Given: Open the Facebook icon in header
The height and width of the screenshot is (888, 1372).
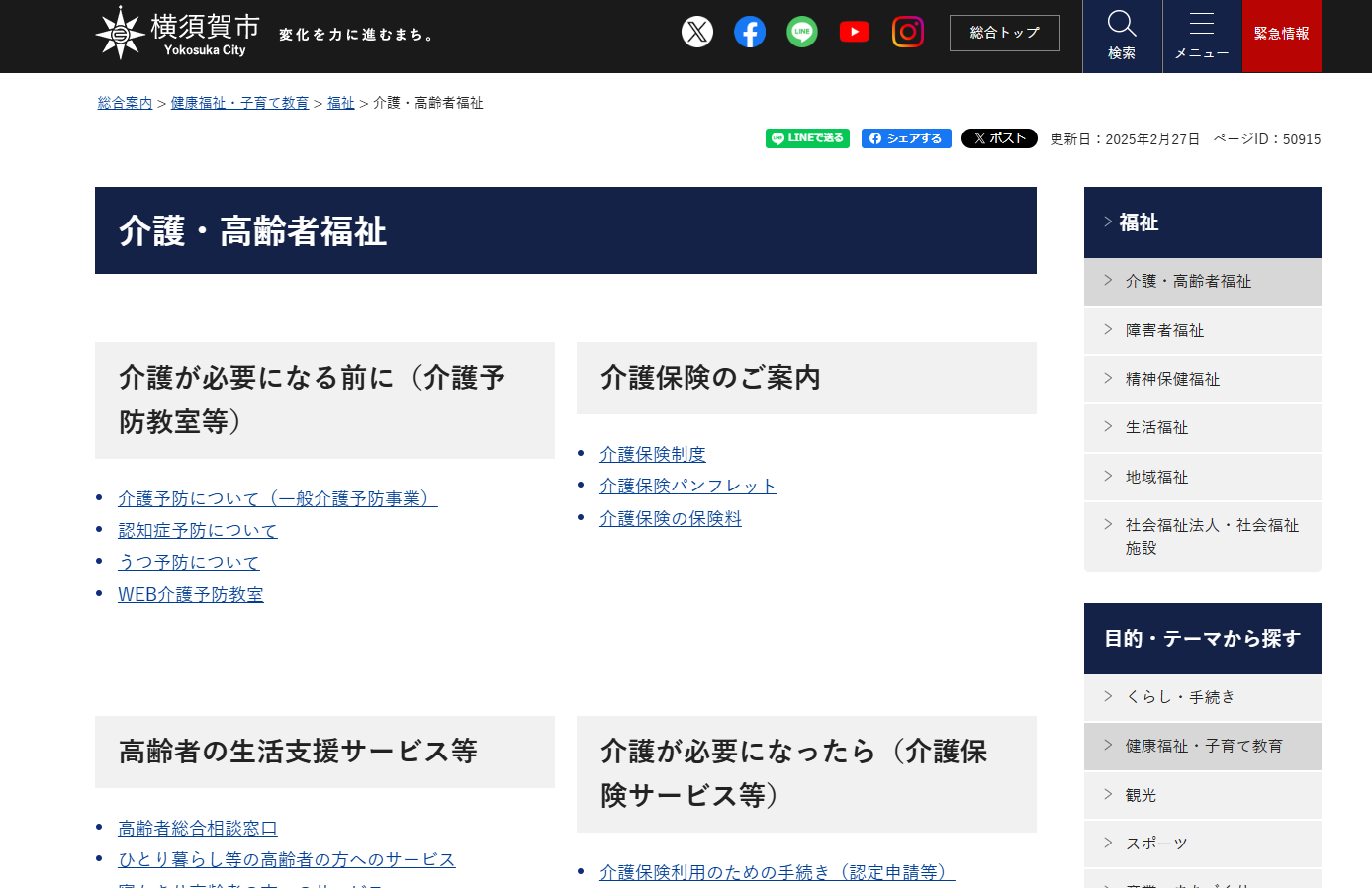Looking at the screenshot, I should (750, 33).
